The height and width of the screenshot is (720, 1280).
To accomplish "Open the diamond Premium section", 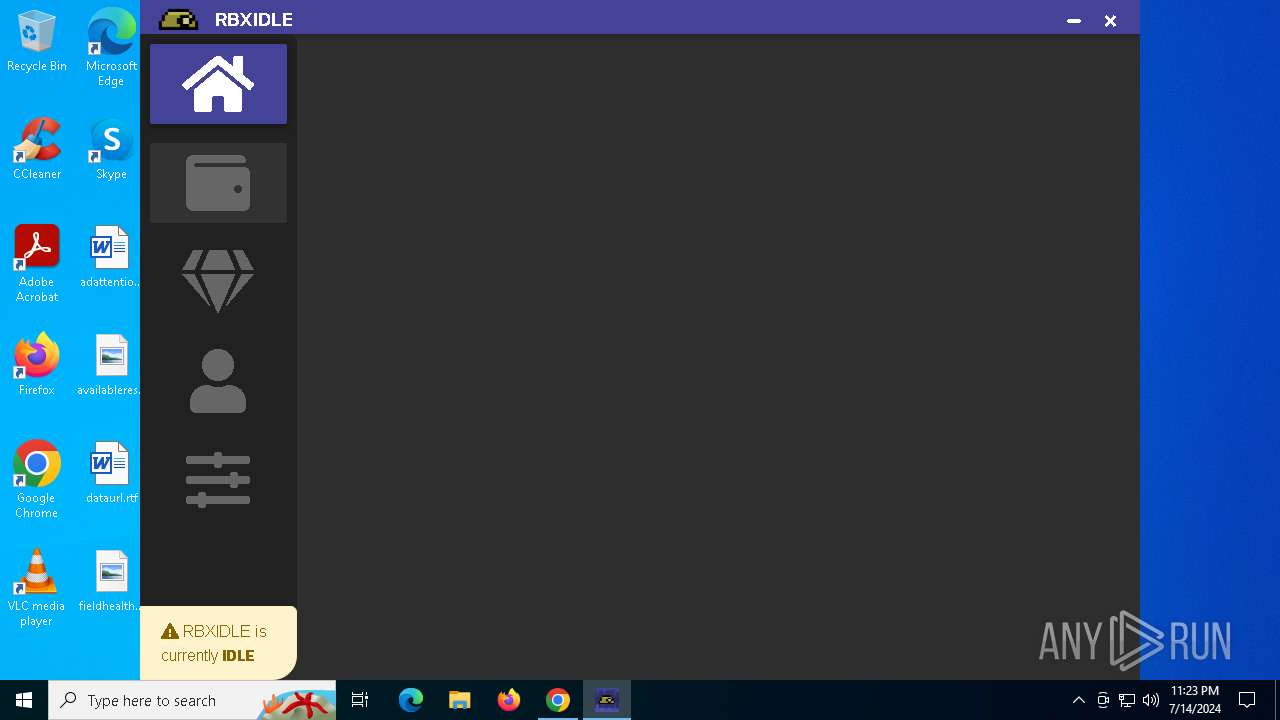I will (218, 281).
